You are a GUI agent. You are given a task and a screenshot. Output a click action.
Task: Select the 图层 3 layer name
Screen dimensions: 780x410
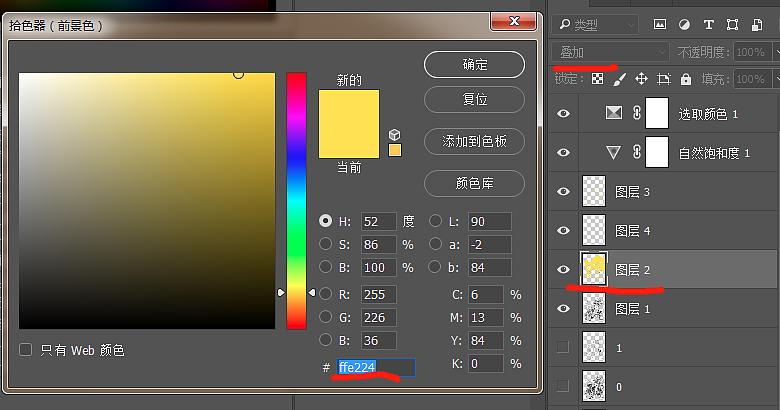pyautogui.click(x=632, y=192)
